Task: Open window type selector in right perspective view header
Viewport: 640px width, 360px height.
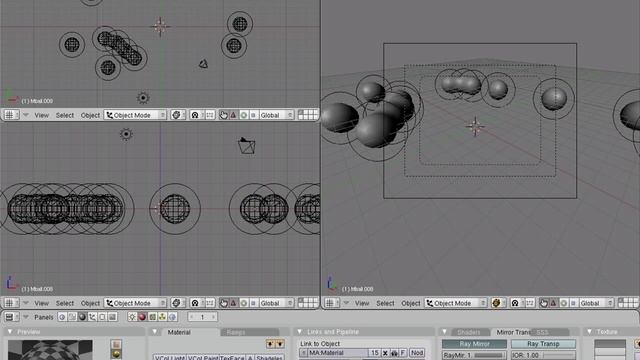Action: point(331,303)
